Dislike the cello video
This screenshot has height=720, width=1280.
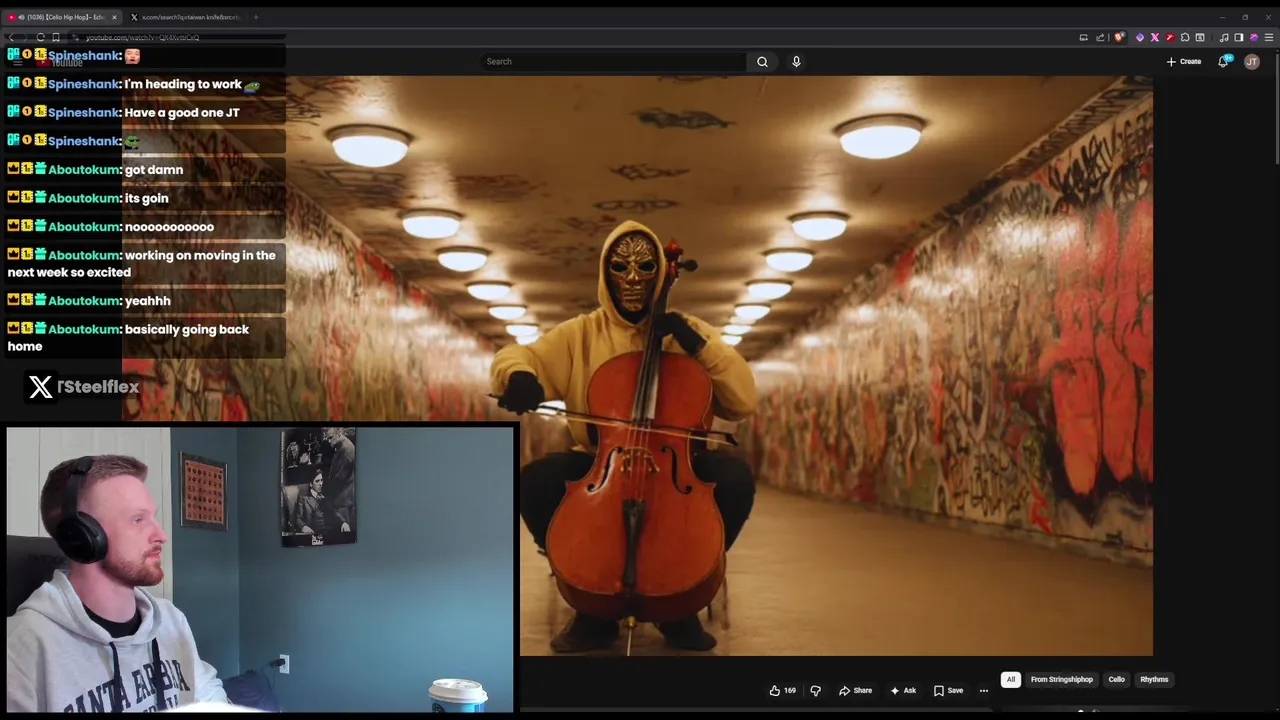click(815, 690)
